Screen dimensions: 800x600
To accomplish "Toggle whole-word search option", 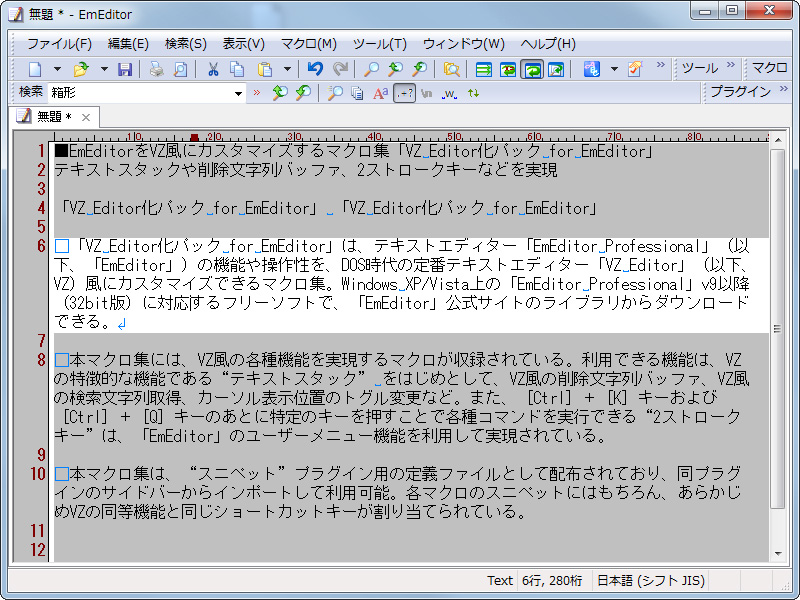I will point(449,93).
